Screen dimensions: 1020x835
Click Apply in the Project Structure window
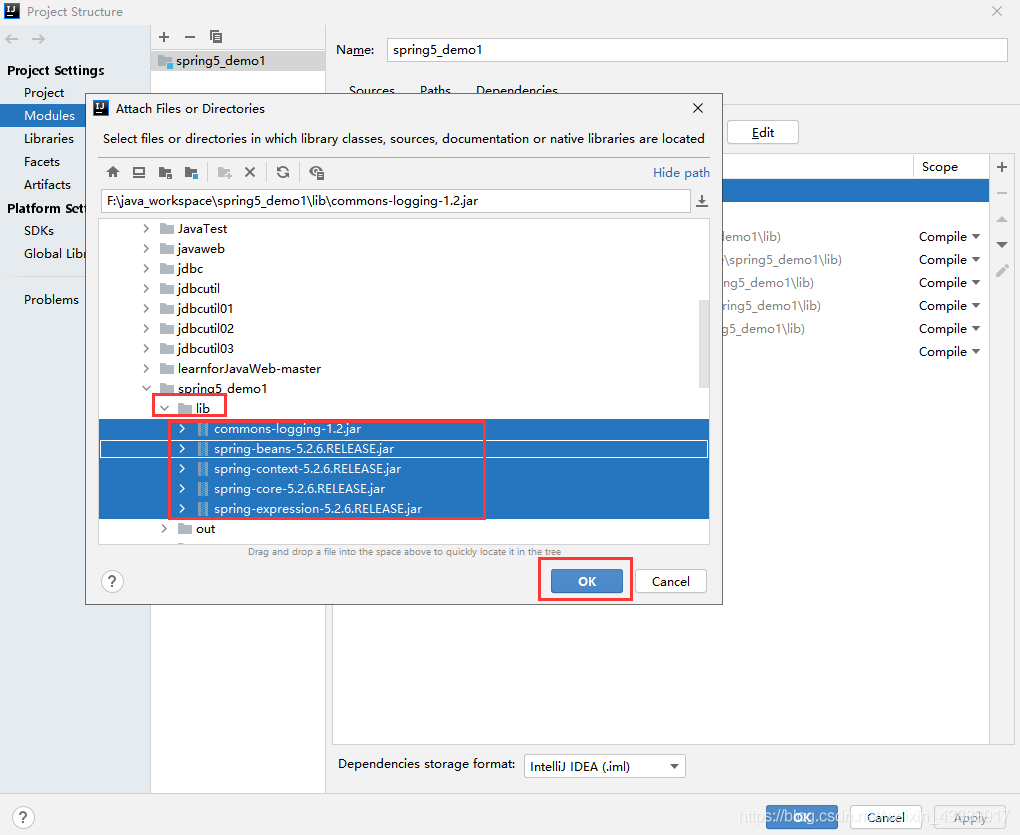pyautogui.click(x=970, y=817)
